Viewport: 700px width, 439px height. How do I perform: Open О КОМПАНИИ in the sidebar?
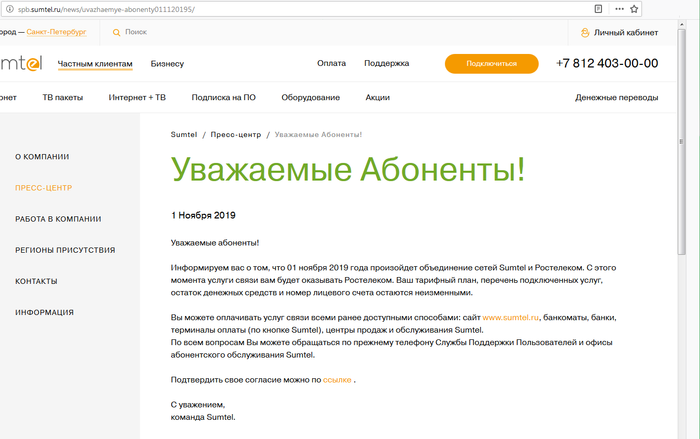tap(42, 157)
